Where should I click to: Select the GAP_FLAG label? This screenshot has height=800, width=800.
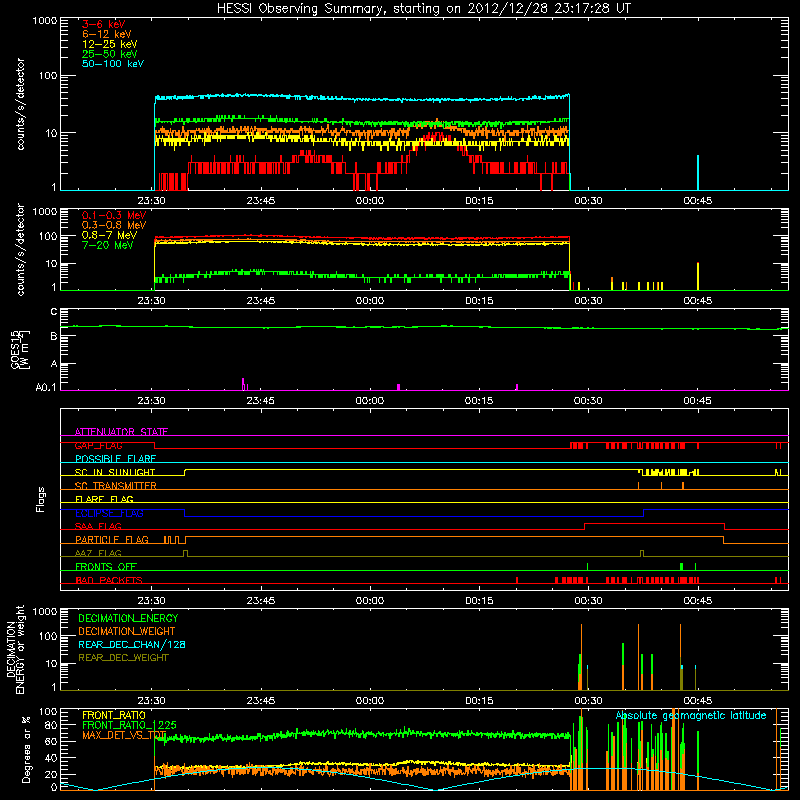98,445
